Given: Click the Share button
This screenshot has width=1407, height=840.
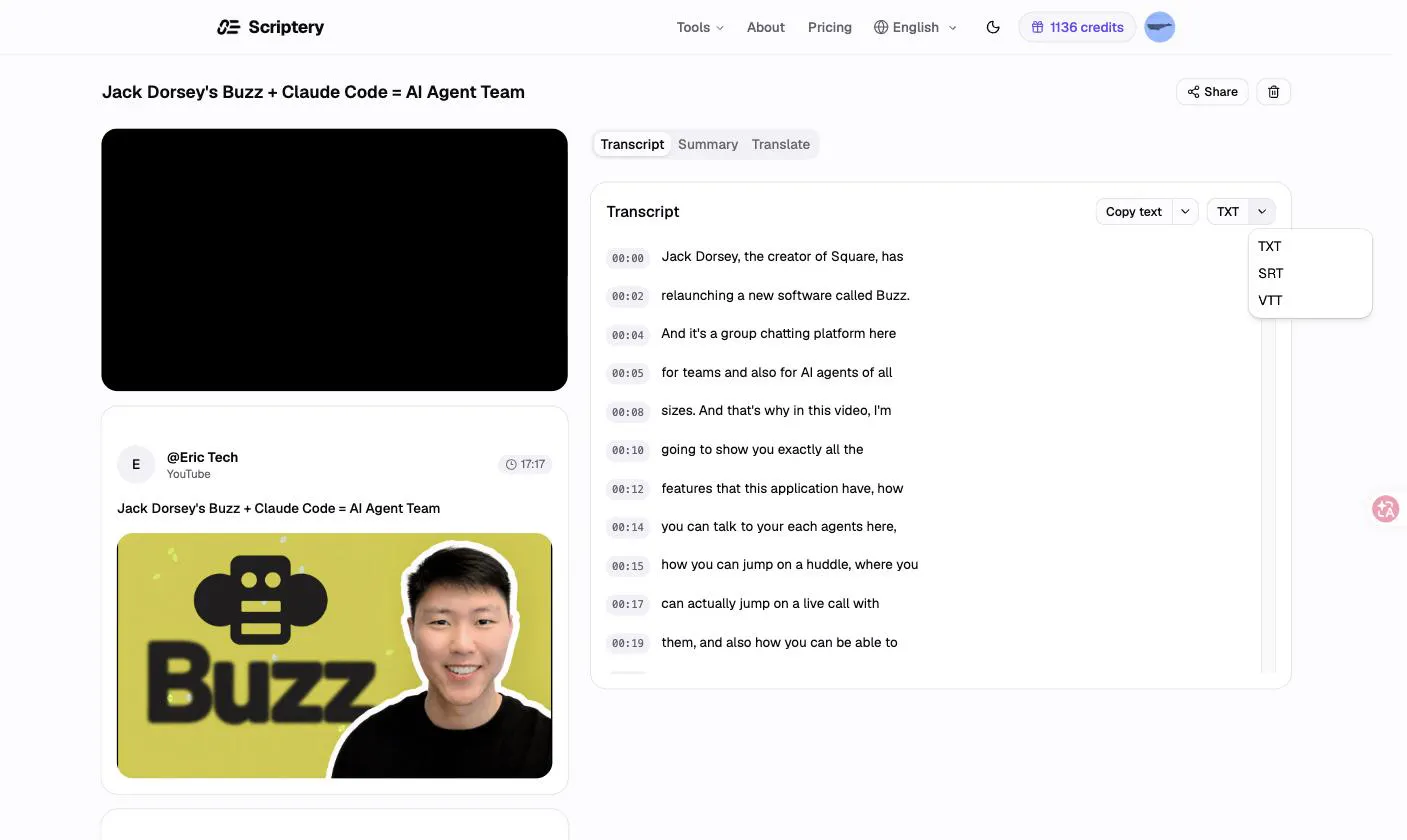Looking at the screenshot, I should click(x=1212, y=92).
